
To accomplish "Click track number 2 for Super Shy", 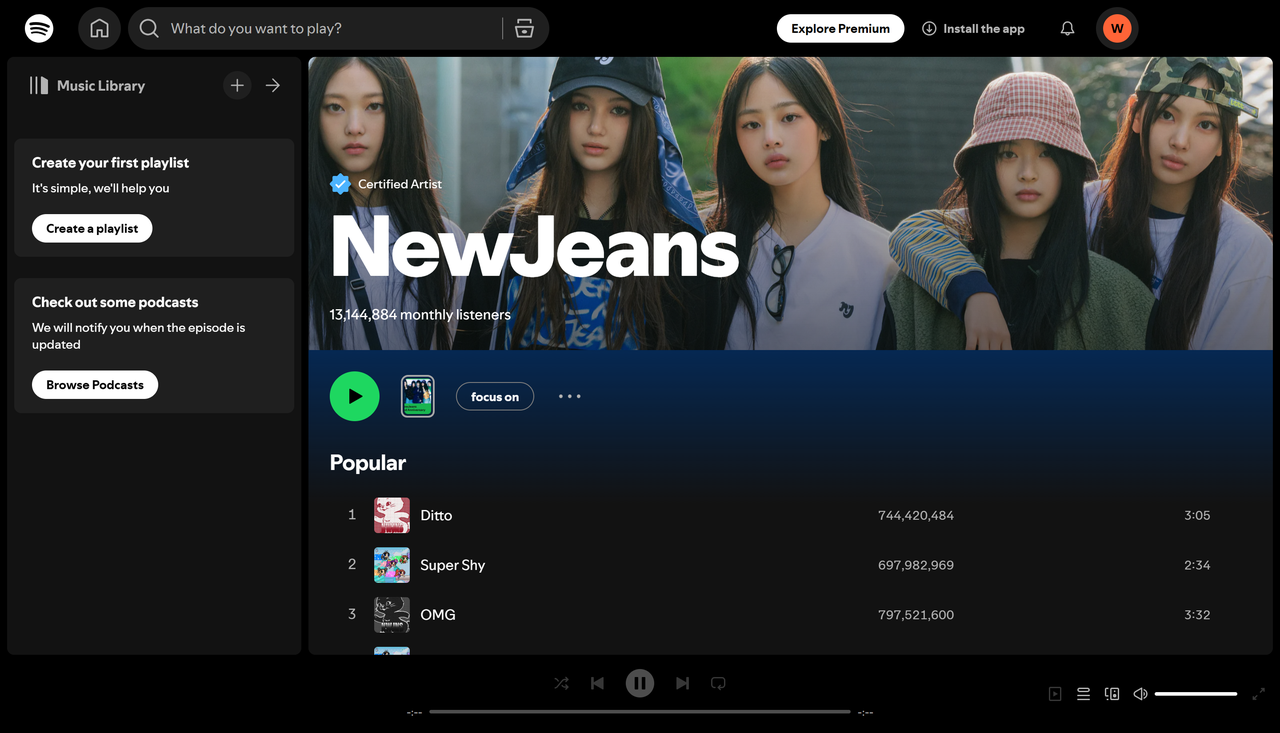I will pos(352,564).
